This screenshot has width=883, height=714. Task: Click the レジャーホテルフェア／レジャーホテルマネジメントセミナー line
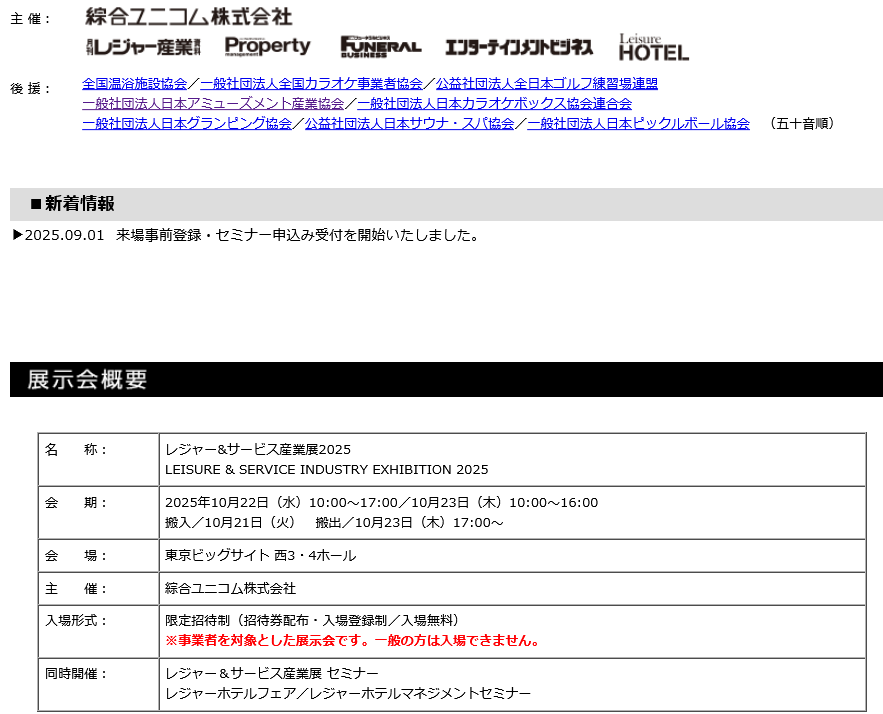[348, 693]
